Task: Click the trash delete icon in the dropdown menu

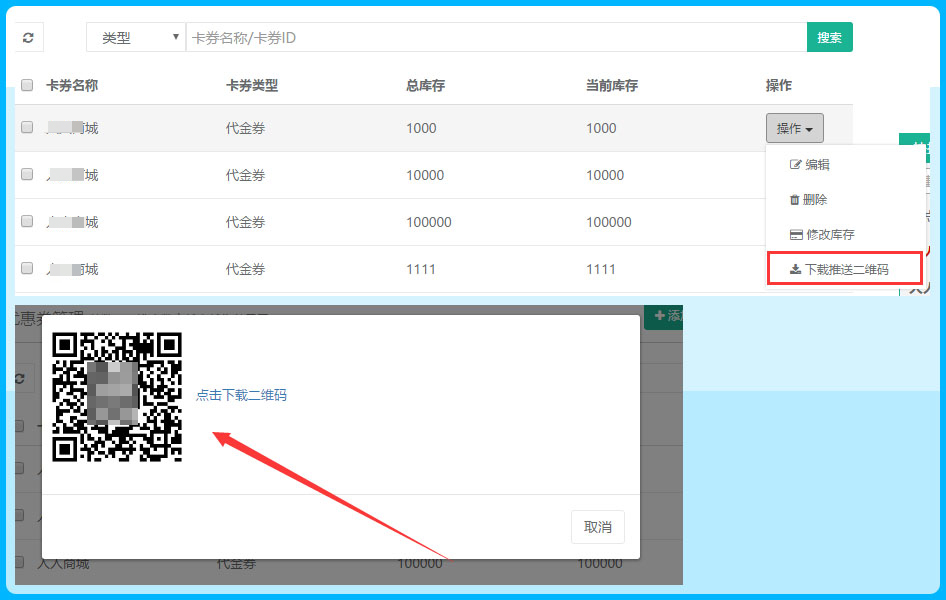Action: click(795, 200)
